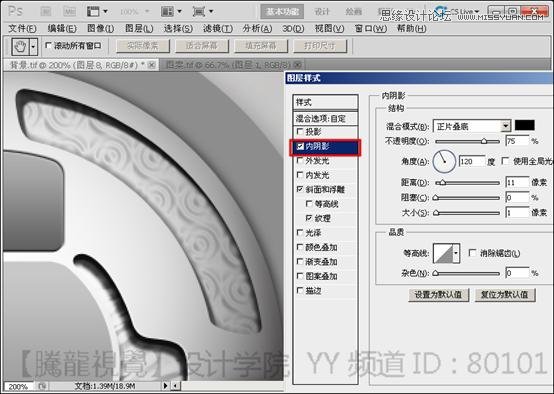Switch to the 基本功能 workspace
Screen dimensions: 554x394
tap(282, 12)
